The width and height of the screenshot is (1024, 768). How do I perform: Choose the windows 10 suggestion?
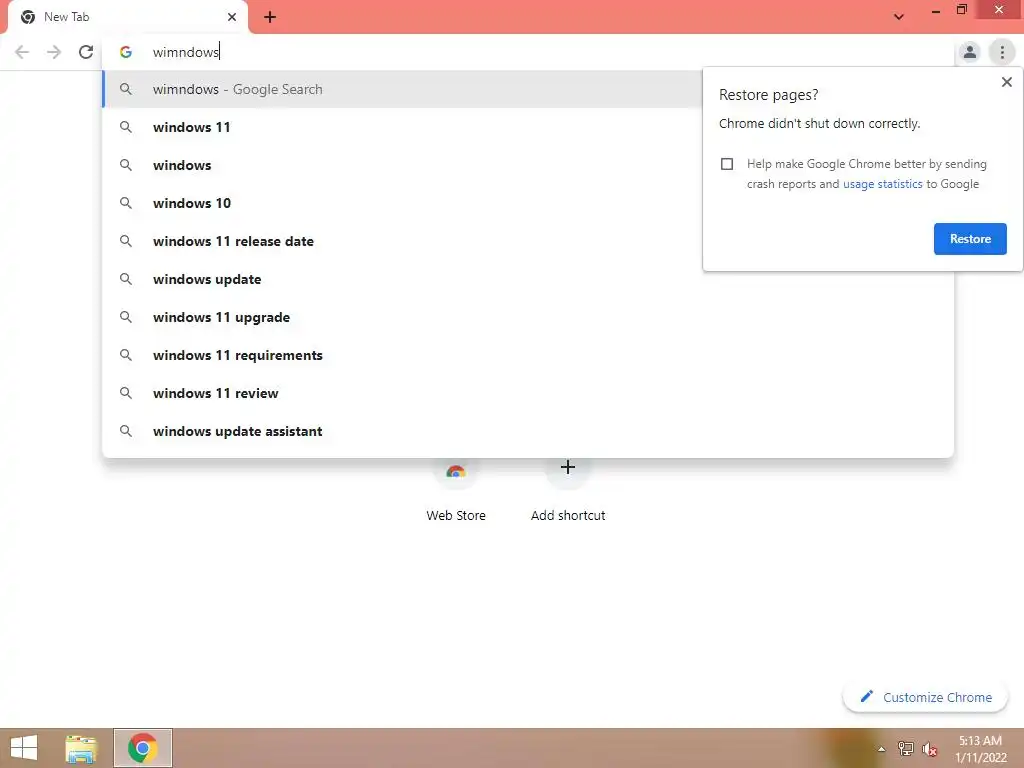(402, 203)
